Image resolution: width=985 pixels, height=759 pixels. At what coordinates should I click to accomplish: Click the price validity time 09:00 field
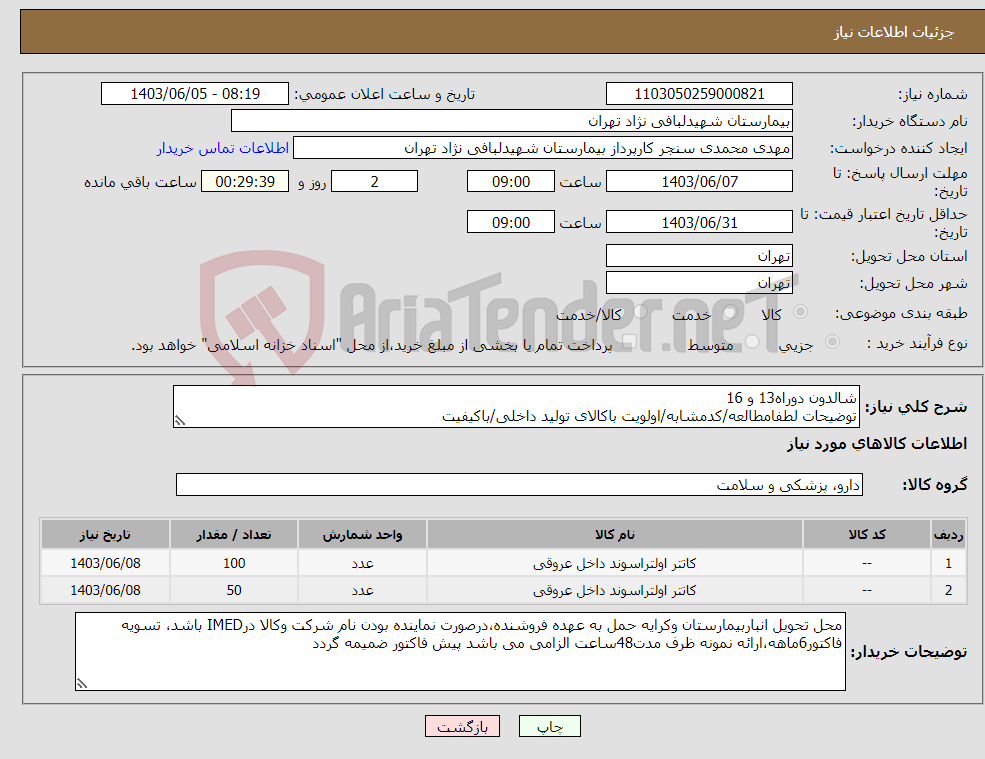point(511,222)
